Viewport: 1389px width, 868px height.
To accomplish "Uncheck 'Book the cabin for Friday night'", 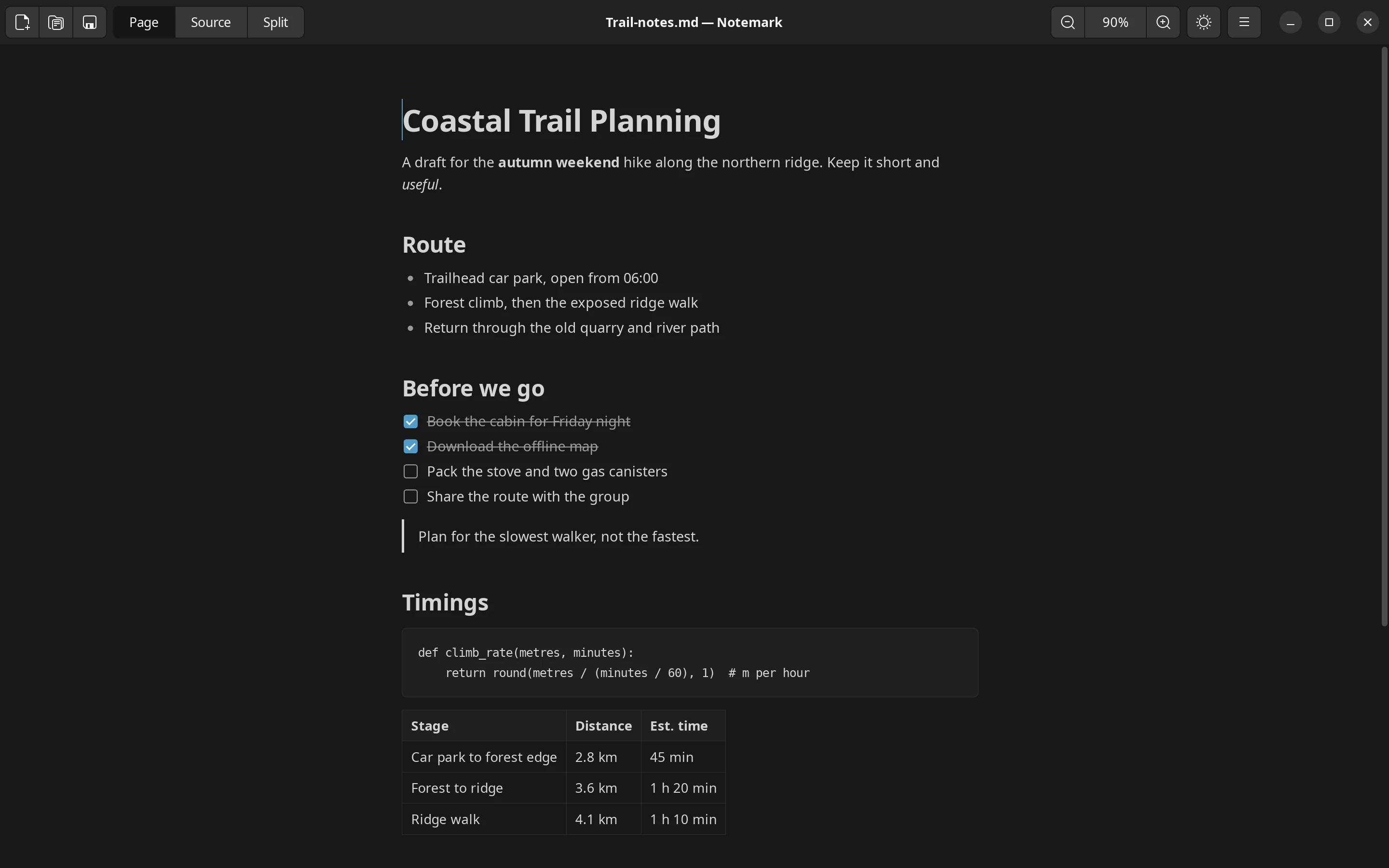I will pos(410,422).
